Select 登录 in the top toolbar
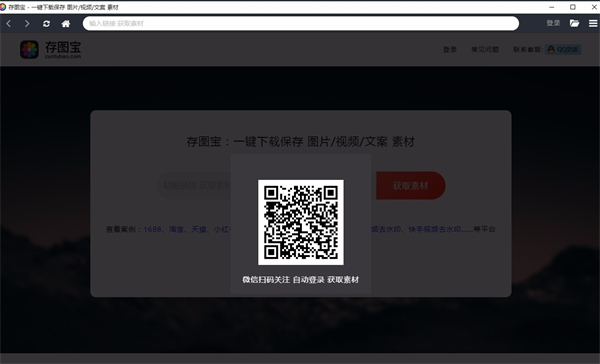Image resolution: width=600 pixels, height=364 pixels. 553,23
